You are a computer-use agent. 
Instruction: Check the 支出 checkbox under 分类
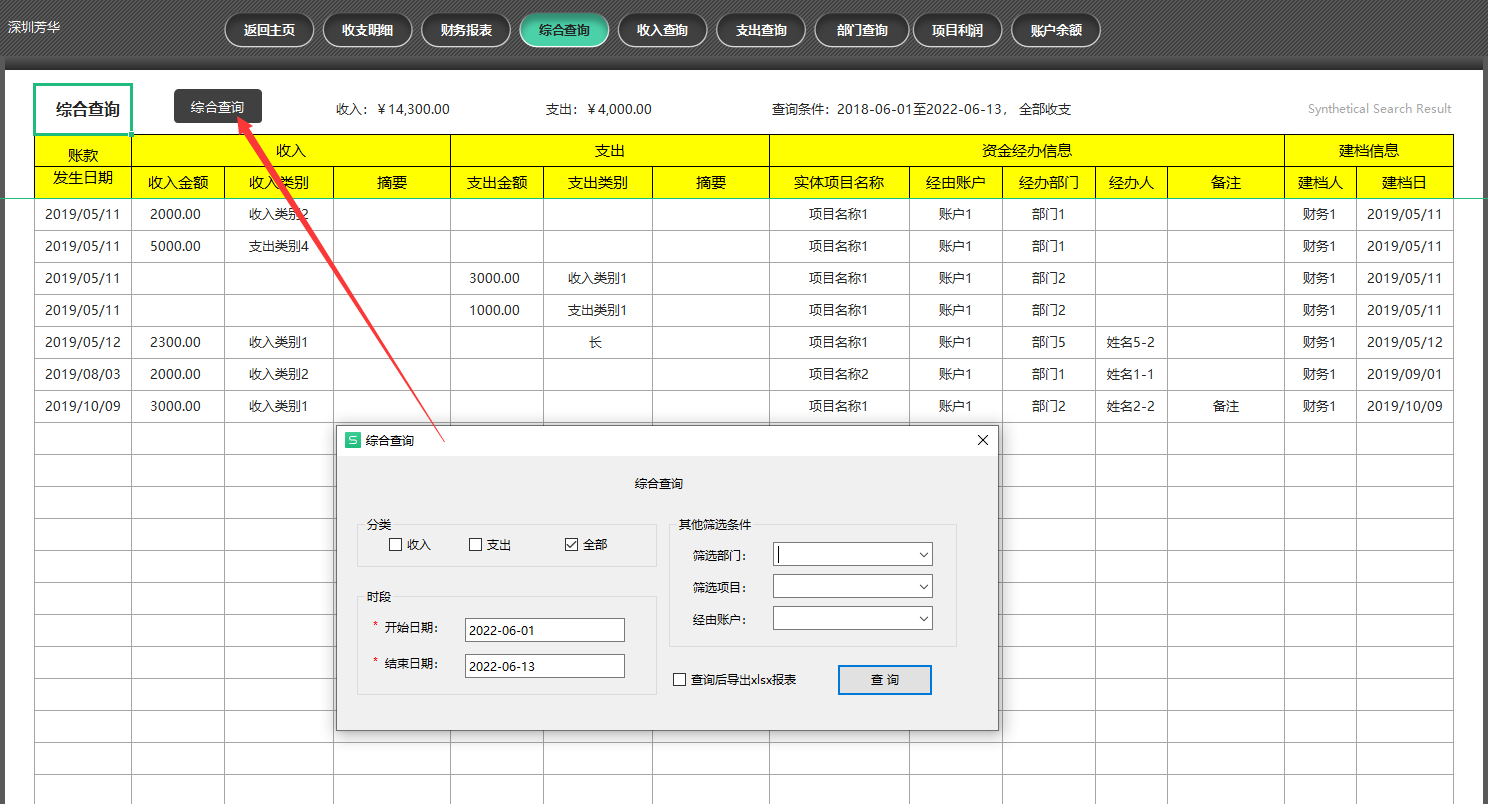coord(475,545)
